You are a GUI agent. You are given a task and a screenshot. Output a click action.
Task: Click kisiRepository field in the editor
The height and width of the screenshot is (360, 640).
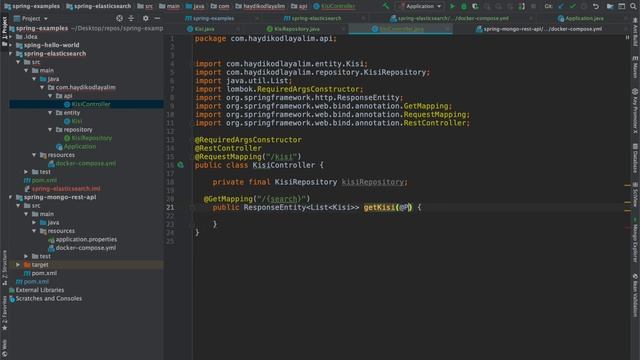click(x=372, y=182)
